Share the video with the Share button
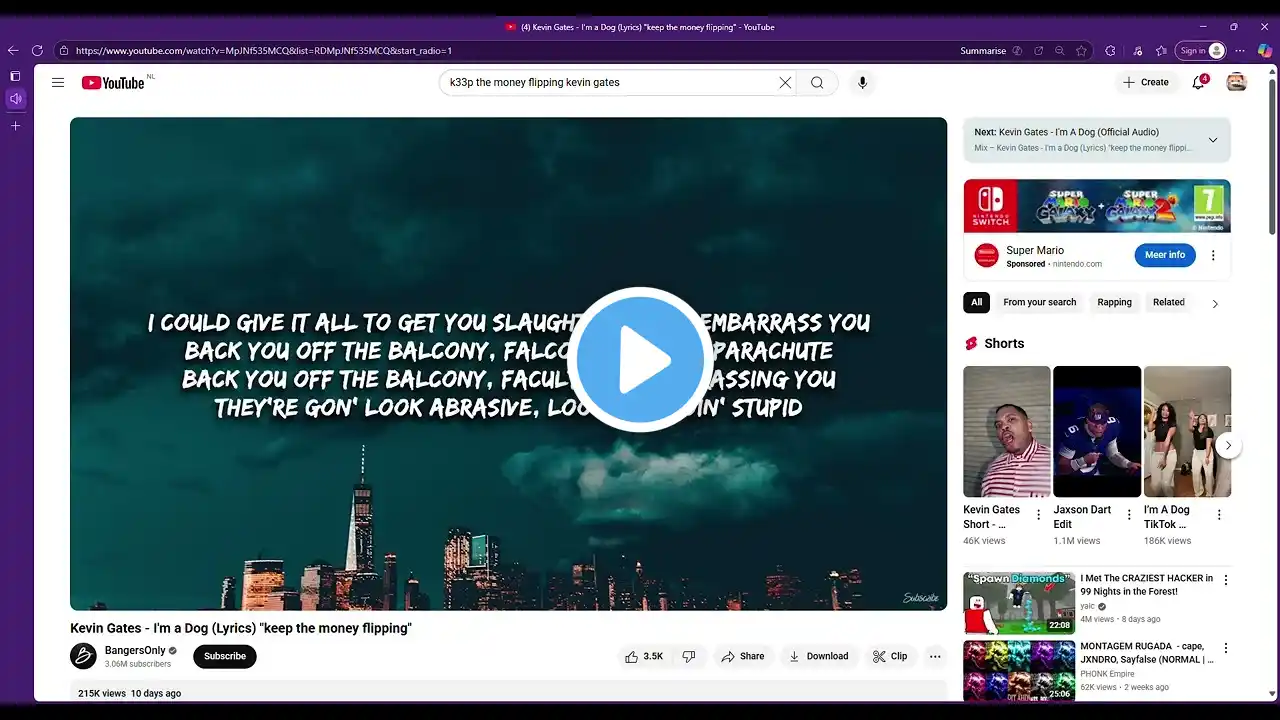Viewport: 1280px width, 720px height. click(x=743, y=656)
